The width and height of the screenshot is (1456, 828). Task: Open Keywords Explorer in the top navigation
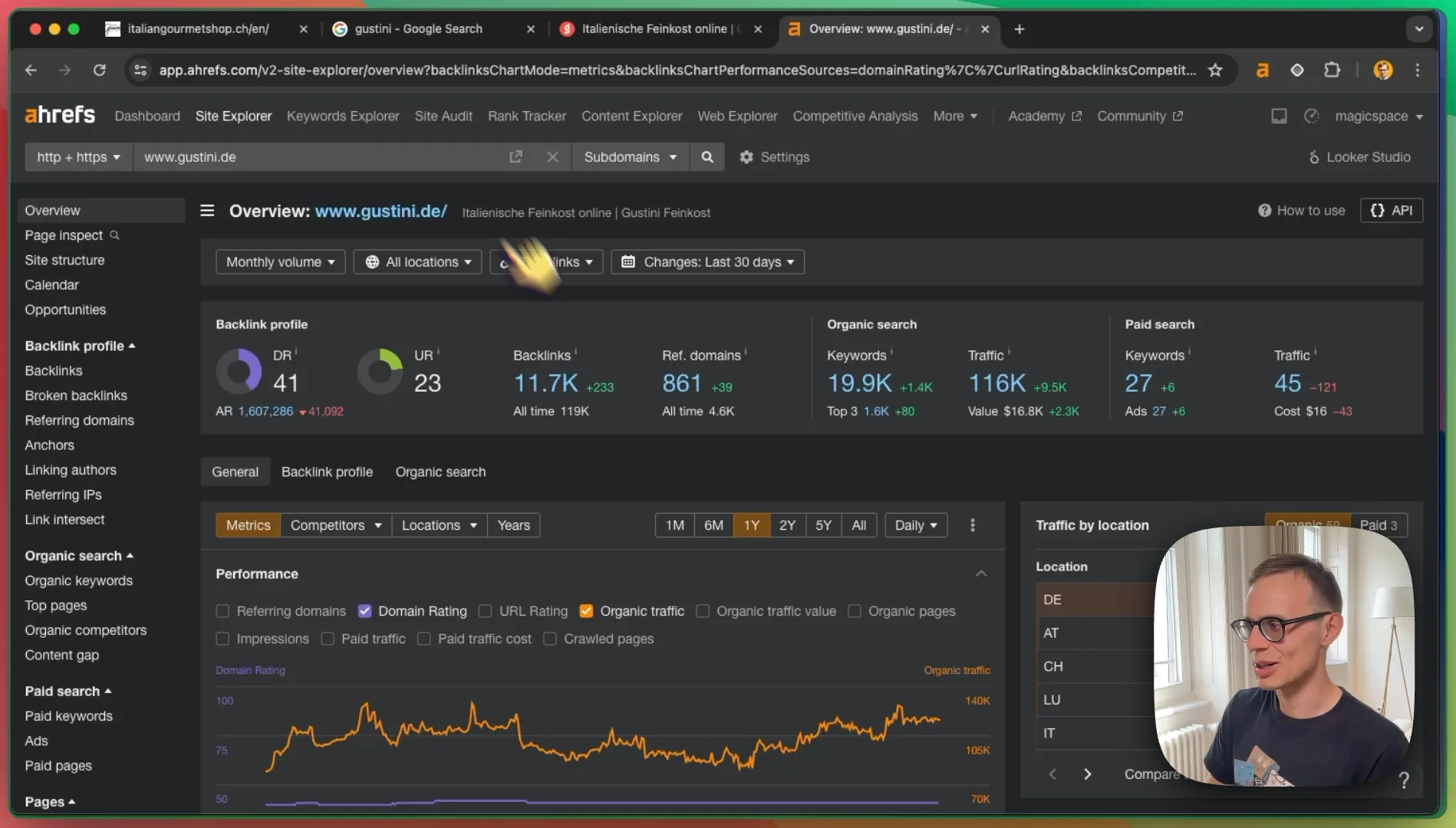tap(343, 117)
